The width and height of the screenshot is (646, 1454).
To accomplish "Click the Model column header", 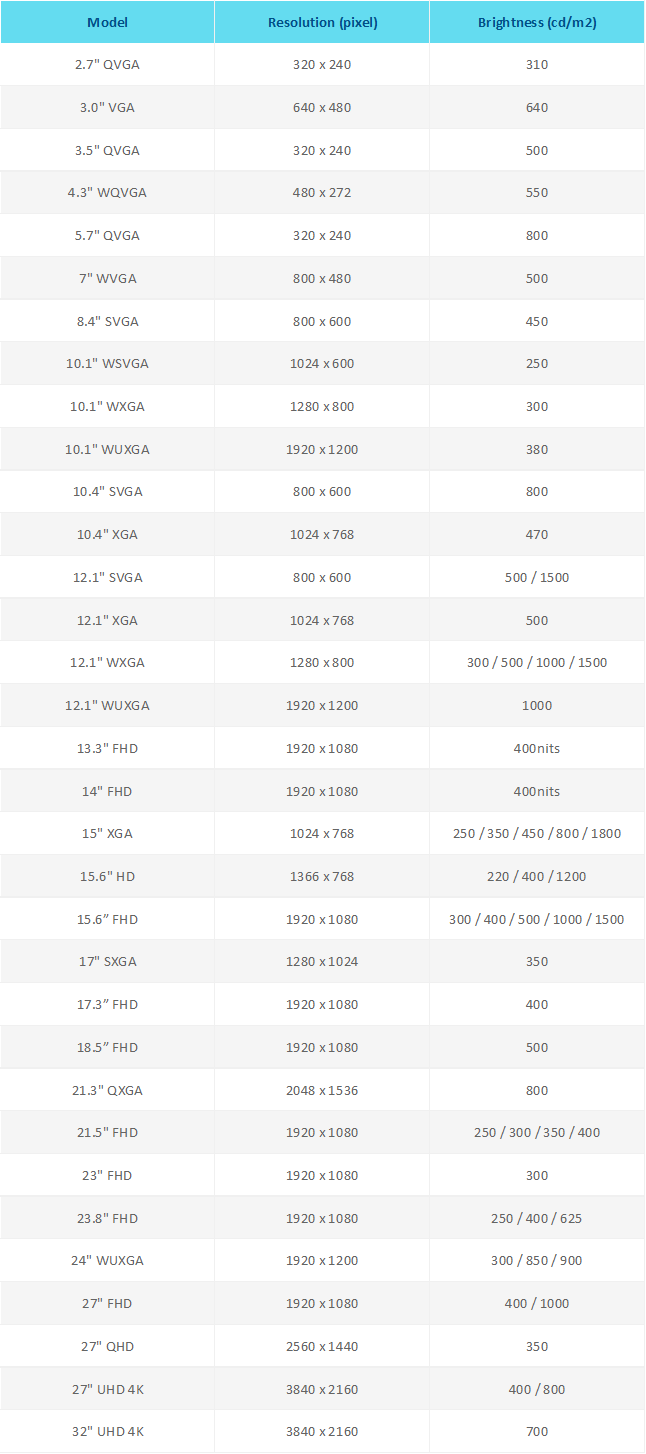I will point(107,22).
